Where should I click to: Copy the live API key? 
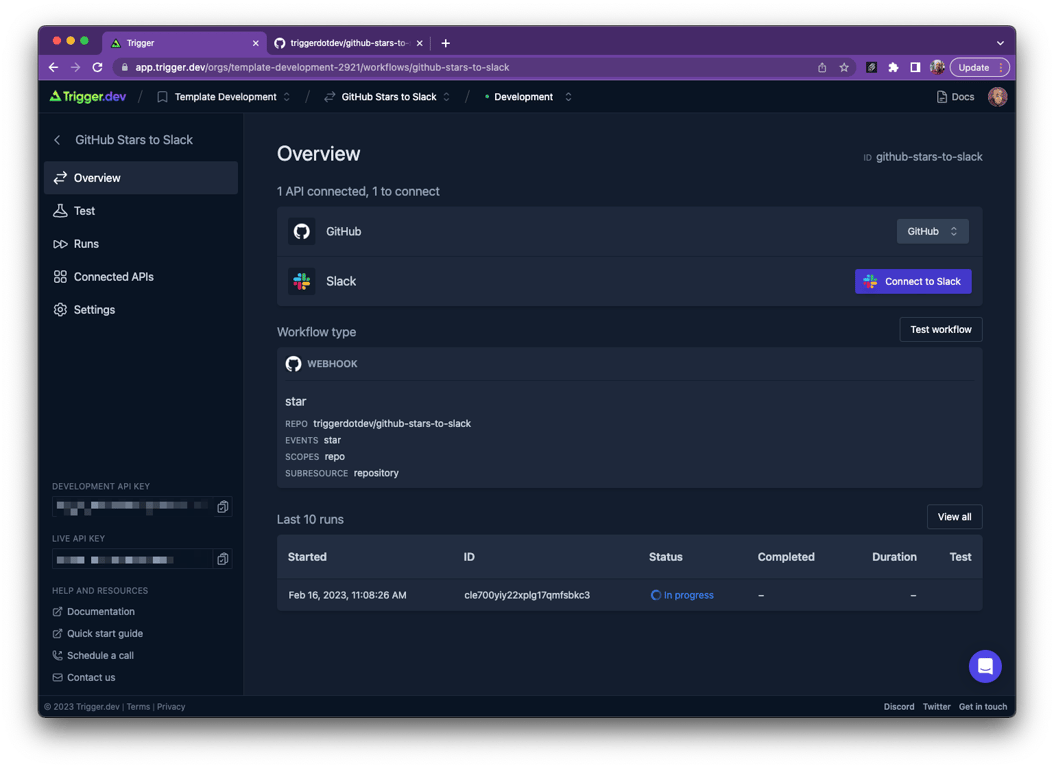click(222, 559)
